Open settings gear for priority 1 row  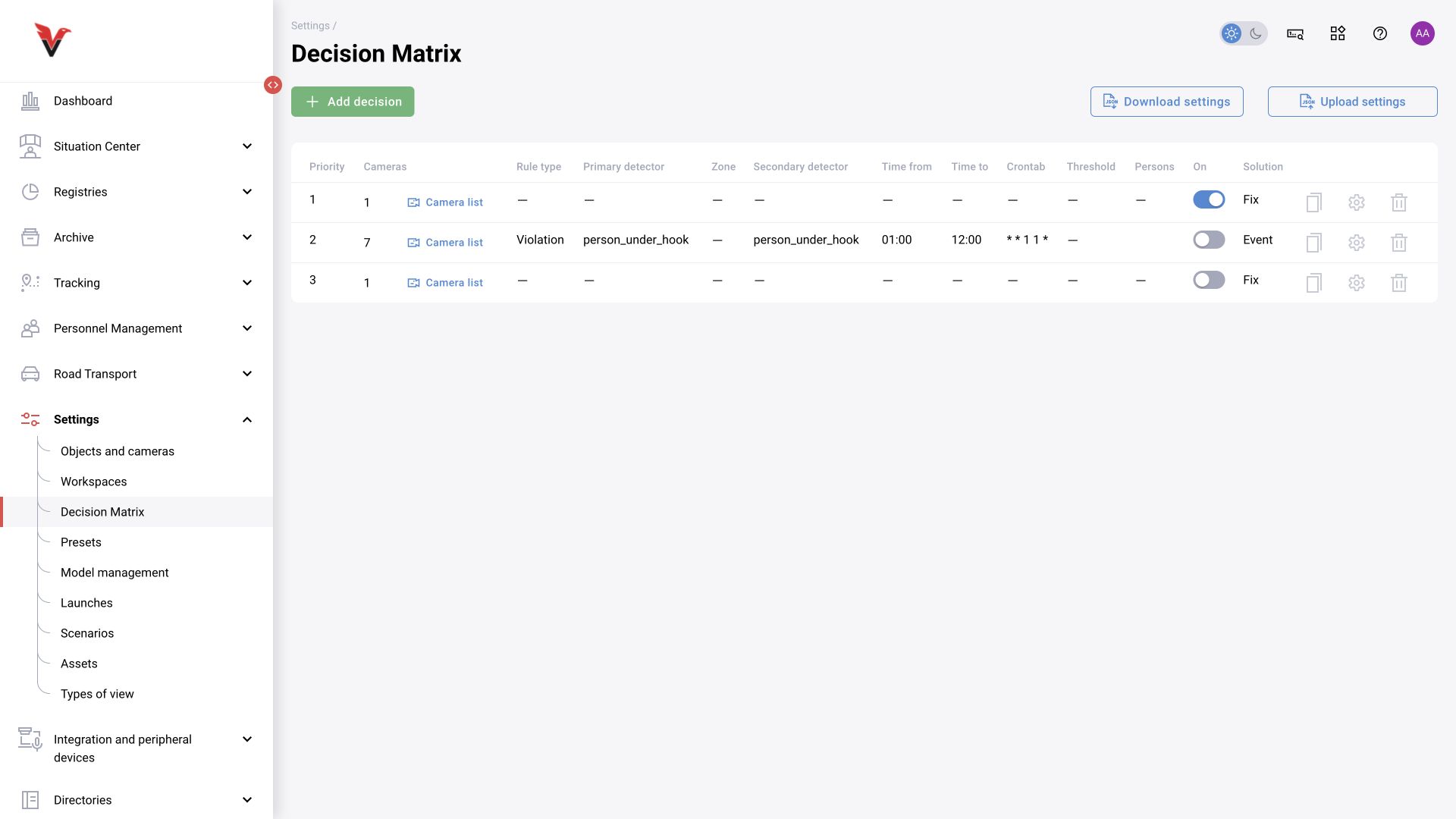point(1357,202)
